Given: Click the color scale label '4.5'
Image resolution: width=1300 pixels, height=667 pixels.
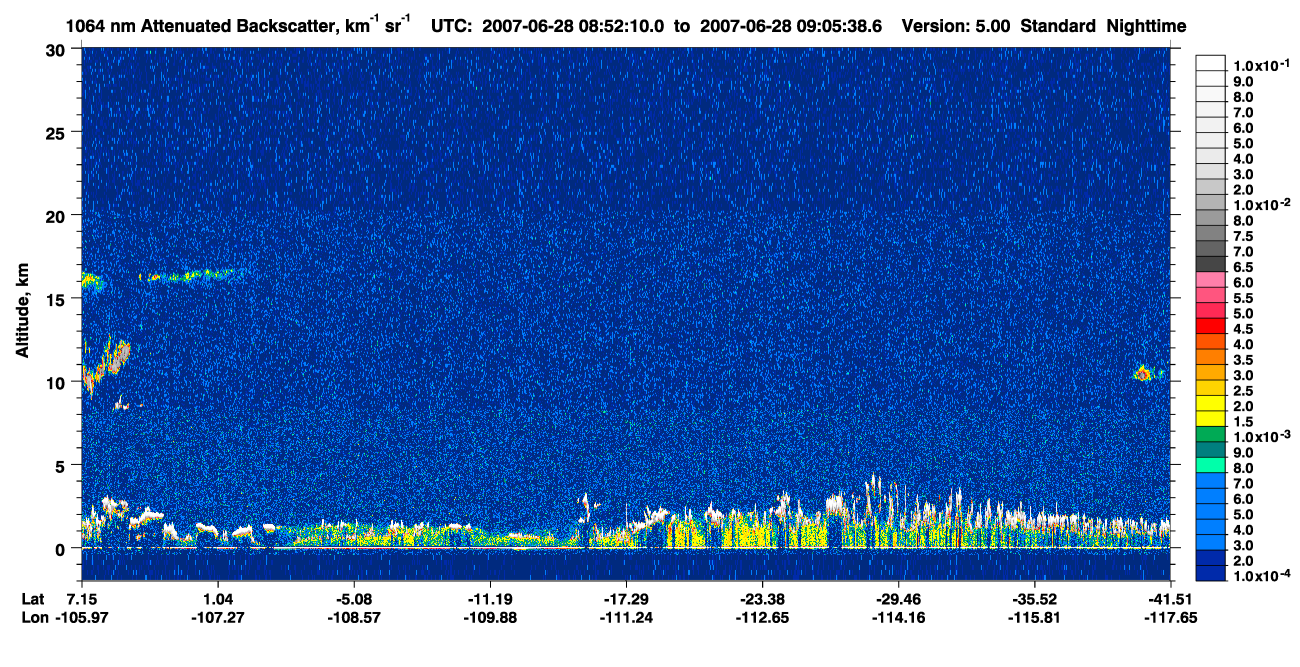Looking at the screenshot, I should click(x=1244, y=329).
